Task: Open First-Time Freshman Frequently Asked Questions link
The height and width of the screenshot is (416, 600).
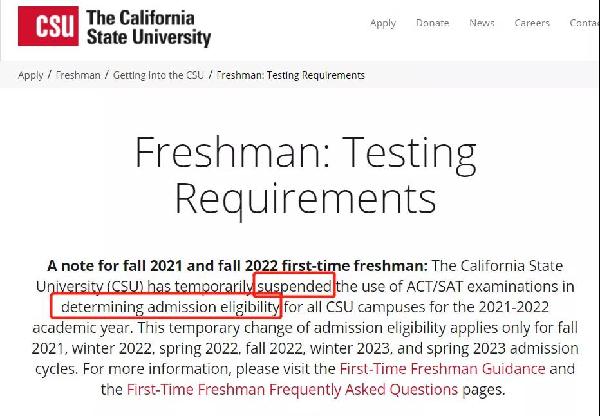Action: (292, 389)
